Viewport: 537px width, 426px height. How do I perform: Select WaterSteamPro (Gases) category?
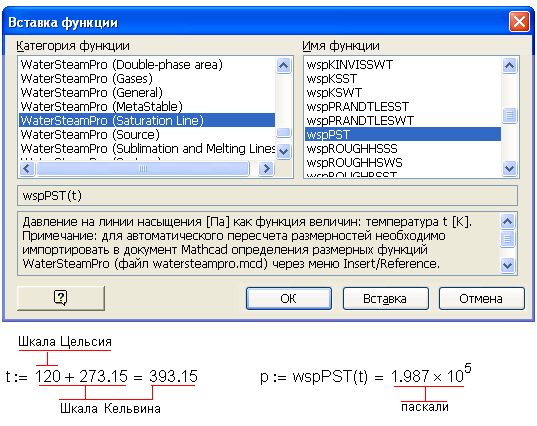(x=147, y=78)
